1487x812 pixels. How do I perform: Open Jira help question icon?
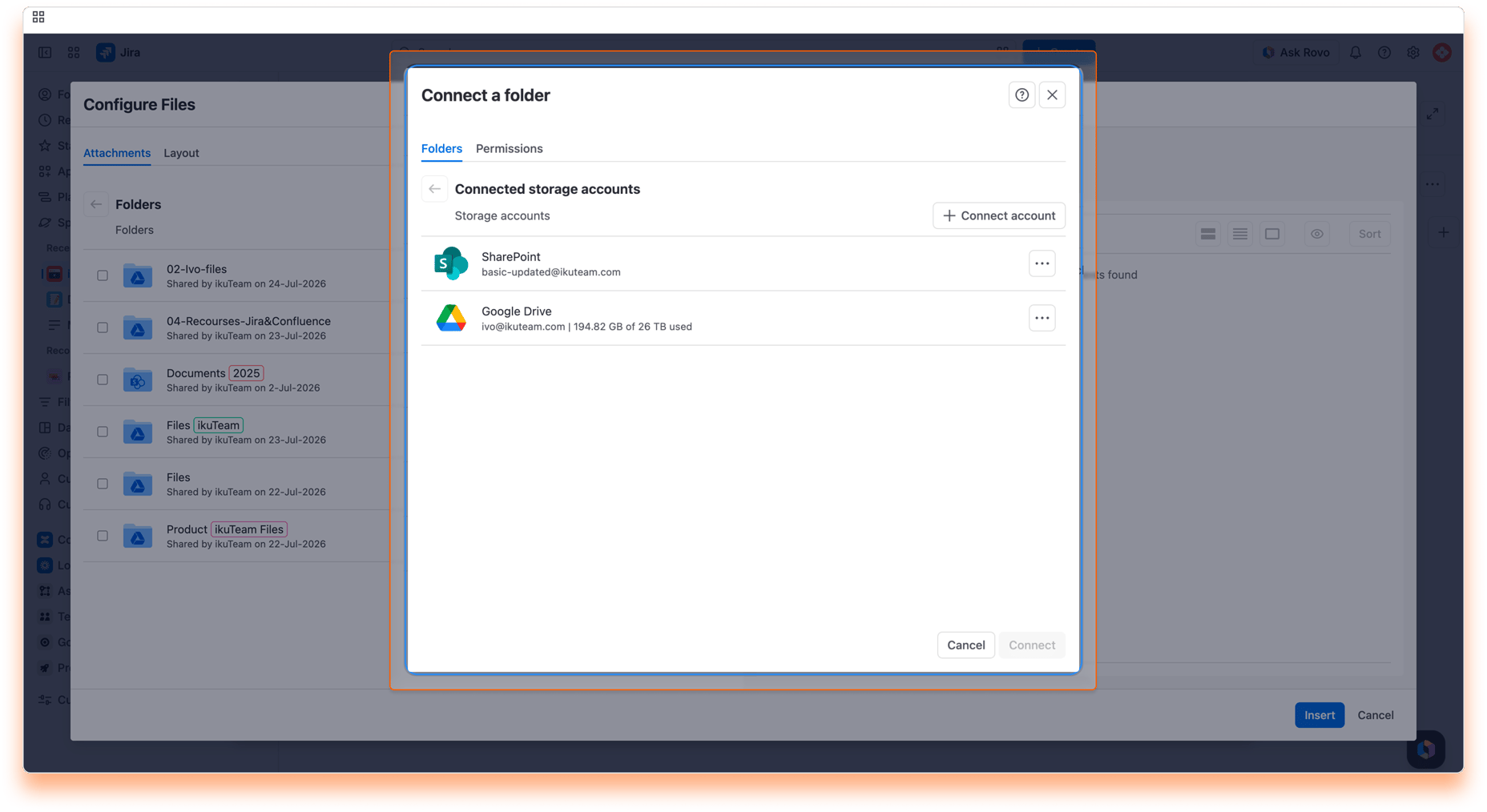(x=1384, y=52)
